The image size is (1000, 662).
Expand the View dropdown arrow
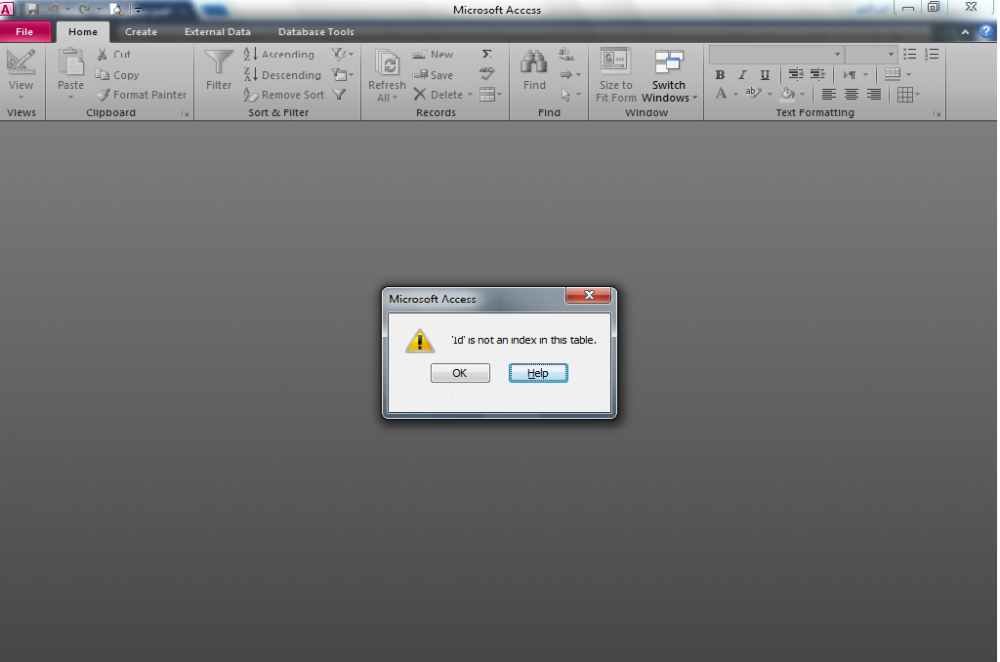[20, 98]
